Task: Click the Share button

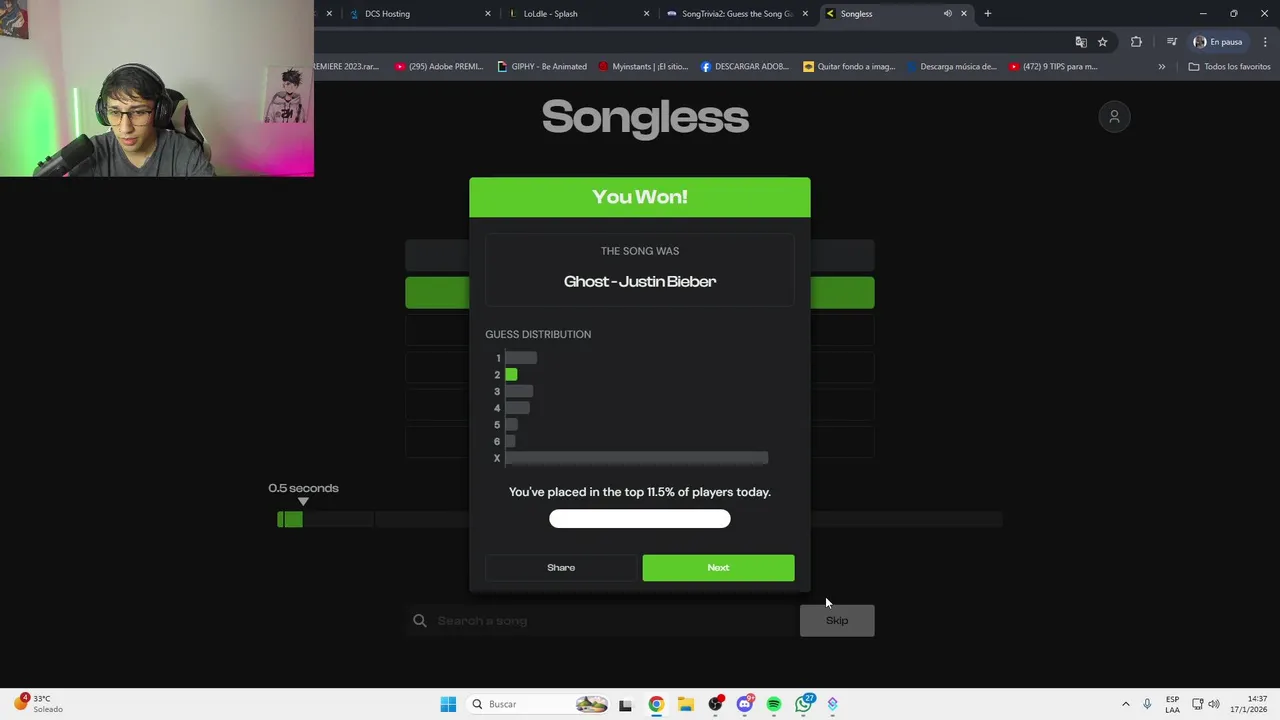Action: 561,568
